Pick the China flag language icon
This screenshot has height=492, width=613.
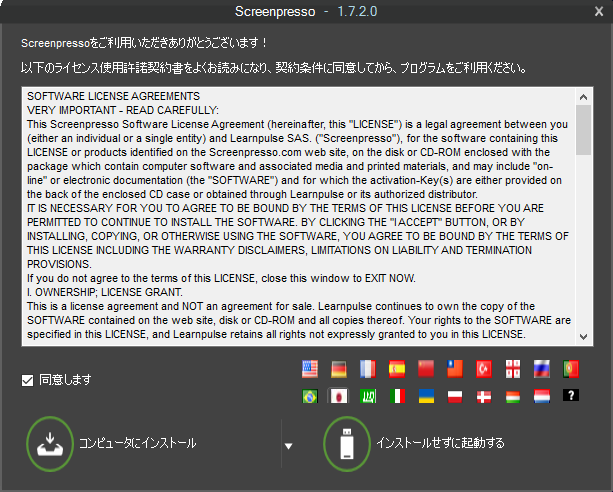point(426,369)
